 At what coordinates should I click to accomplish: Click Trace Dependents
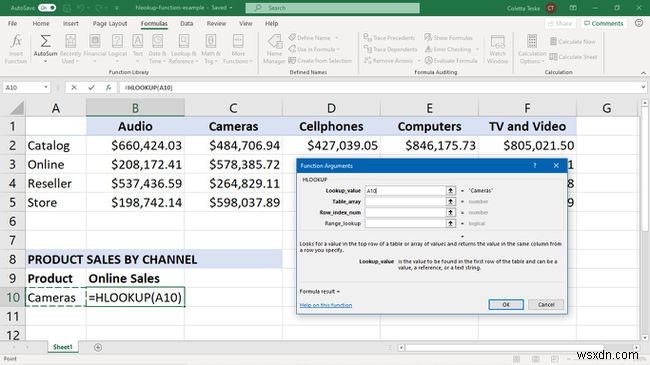tap(390, 49)
